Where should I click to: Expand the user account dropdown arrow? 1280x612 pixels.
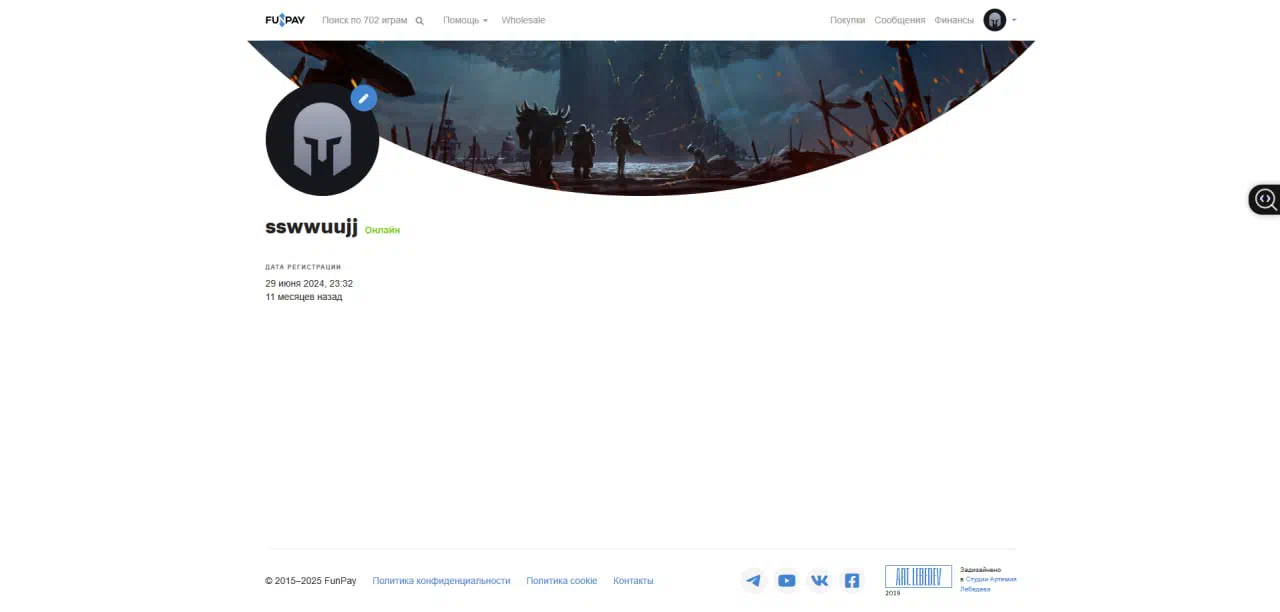point(1014,20)
